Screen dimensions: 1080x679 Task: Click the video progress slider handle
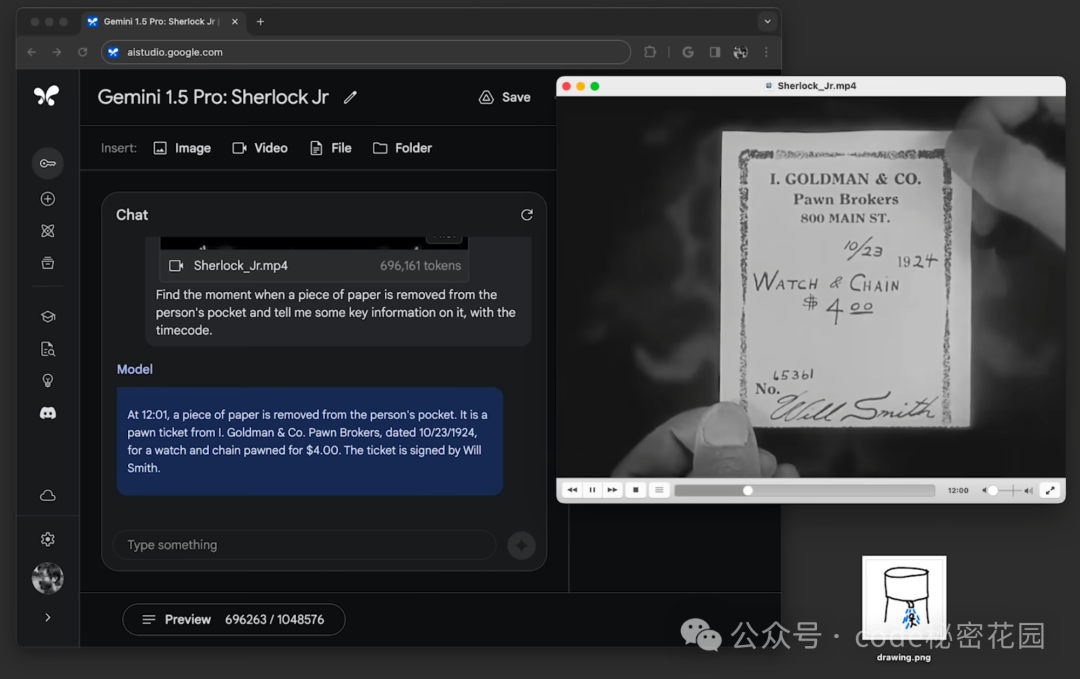(747, 491)
